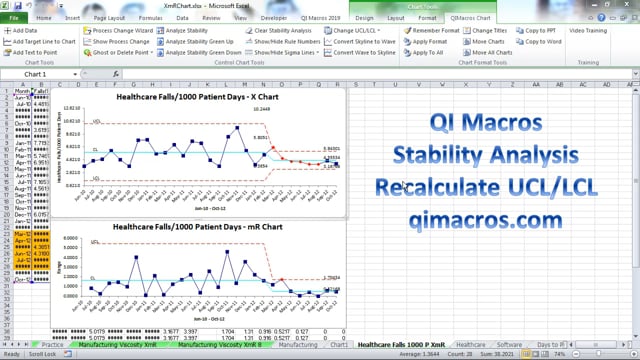Switch to Healthcare sheet tab
This screenshot has width=640, height=360.
(471, 345)
